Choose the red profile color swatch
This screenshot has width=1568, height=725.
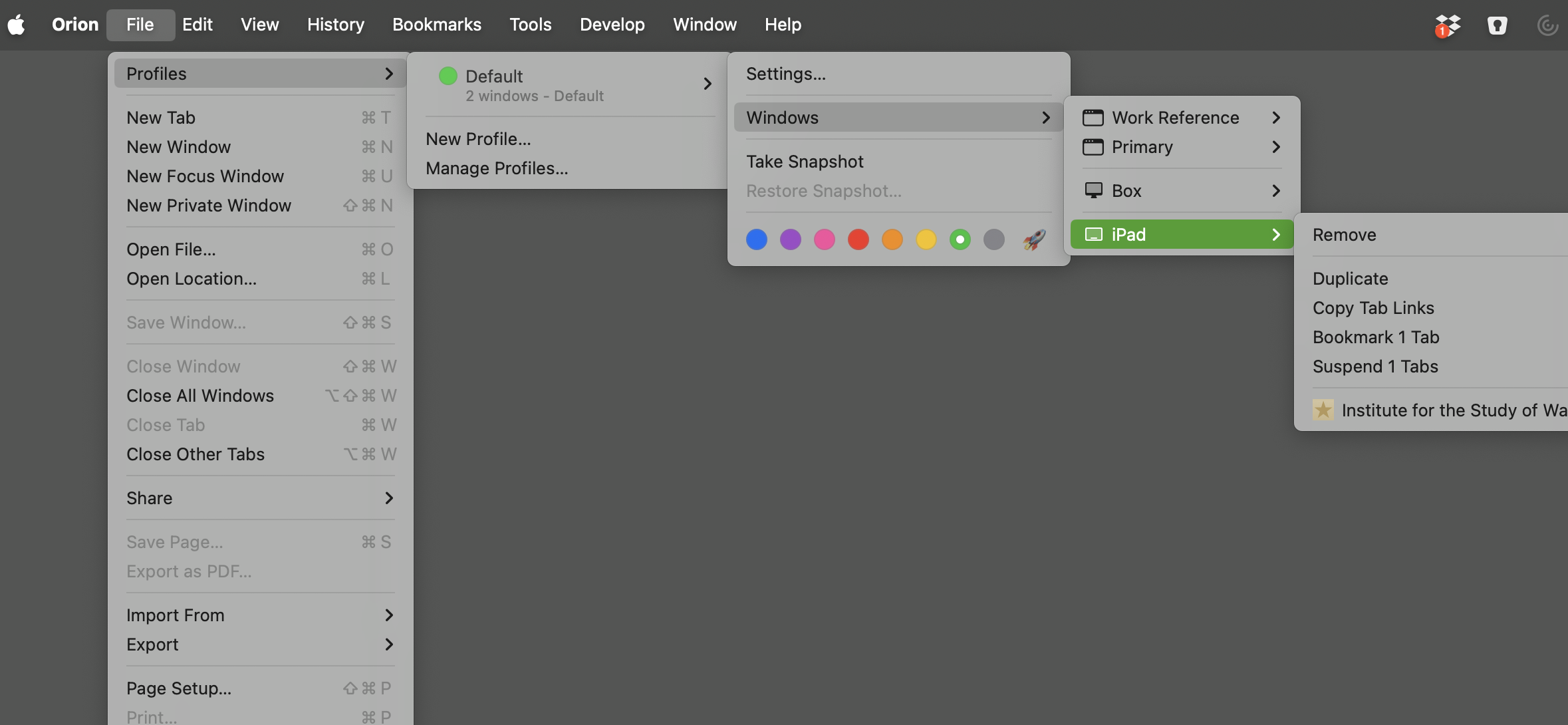(858, 239)
